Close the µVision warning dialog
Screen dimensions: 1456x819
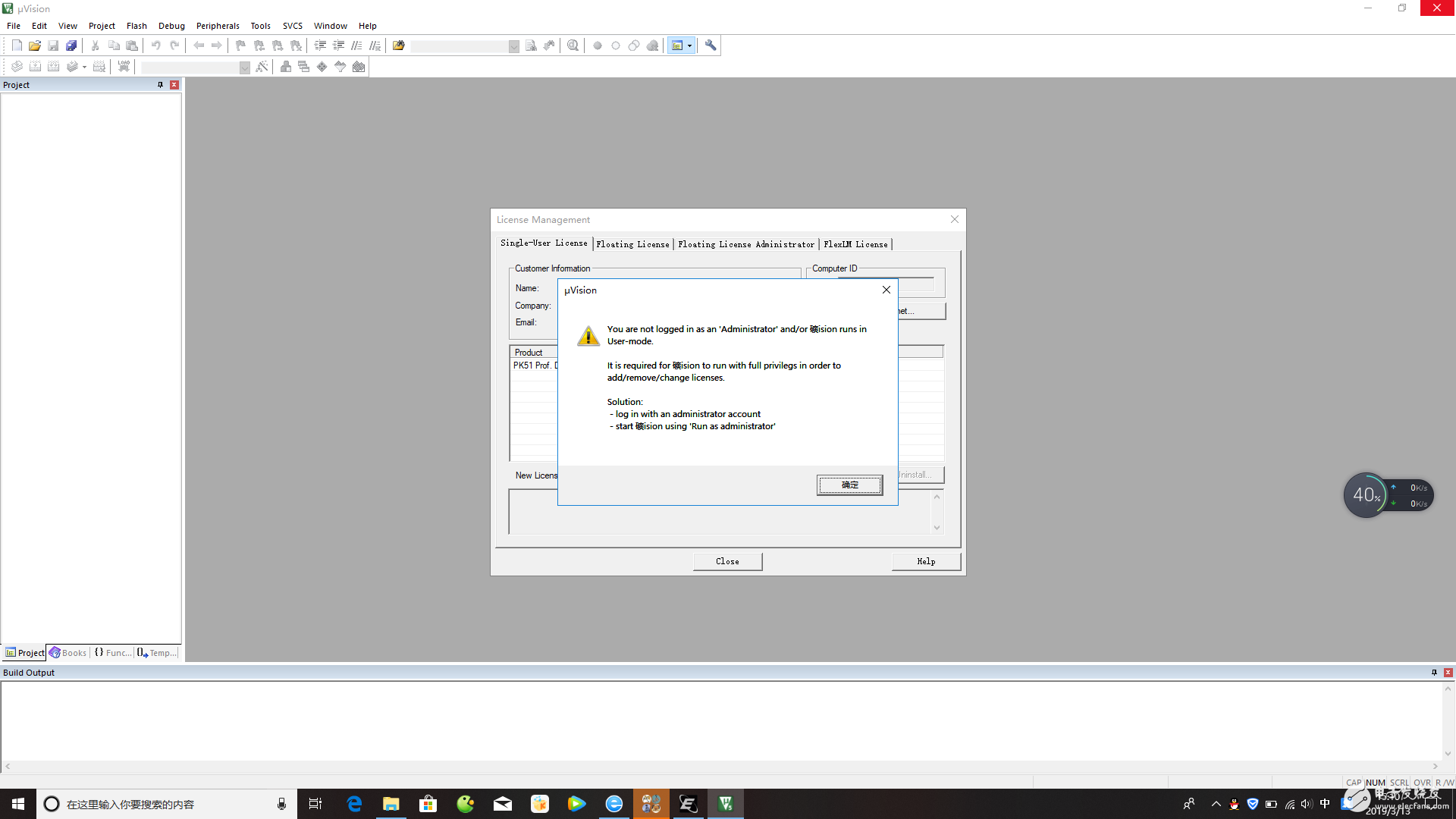point(886,290)
